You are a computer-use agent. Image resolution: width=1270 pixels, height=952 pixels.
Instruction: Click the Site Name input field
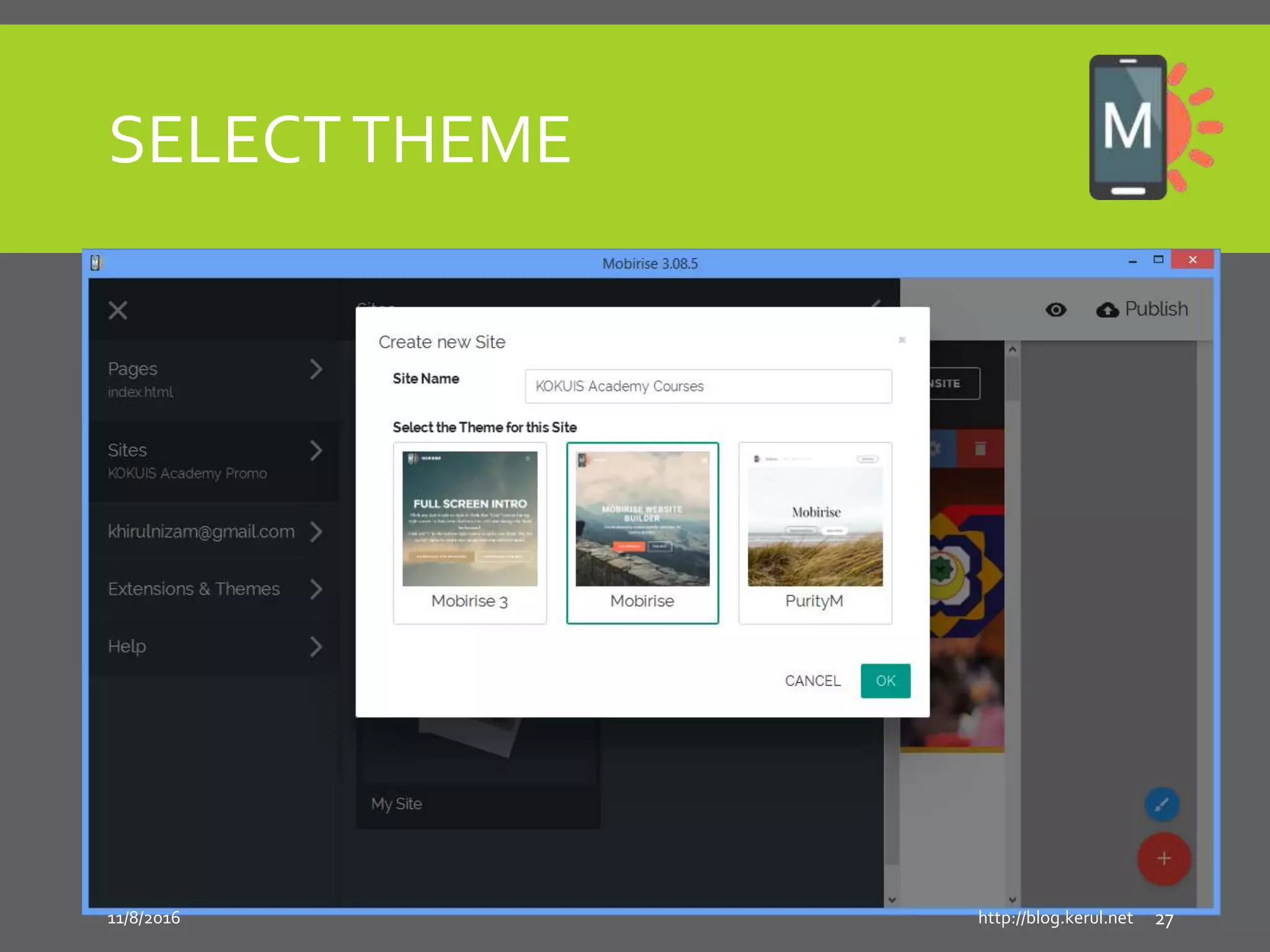(708, 386)
